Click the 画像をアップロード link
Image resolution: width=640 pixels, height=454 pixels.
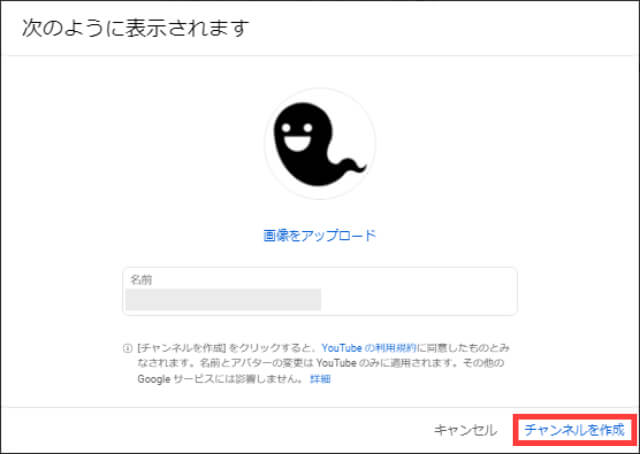tap(320, 236)
